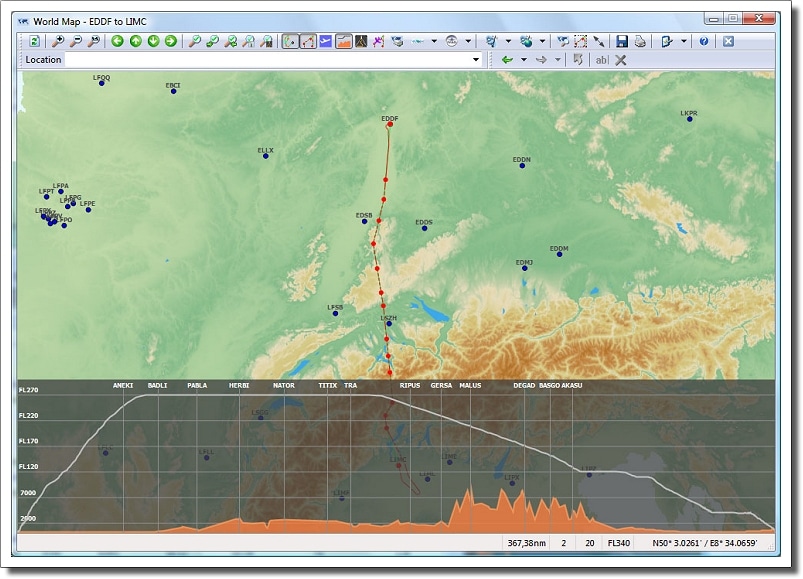
Task: Pan map up with green arrow
Action: point(135,41)
